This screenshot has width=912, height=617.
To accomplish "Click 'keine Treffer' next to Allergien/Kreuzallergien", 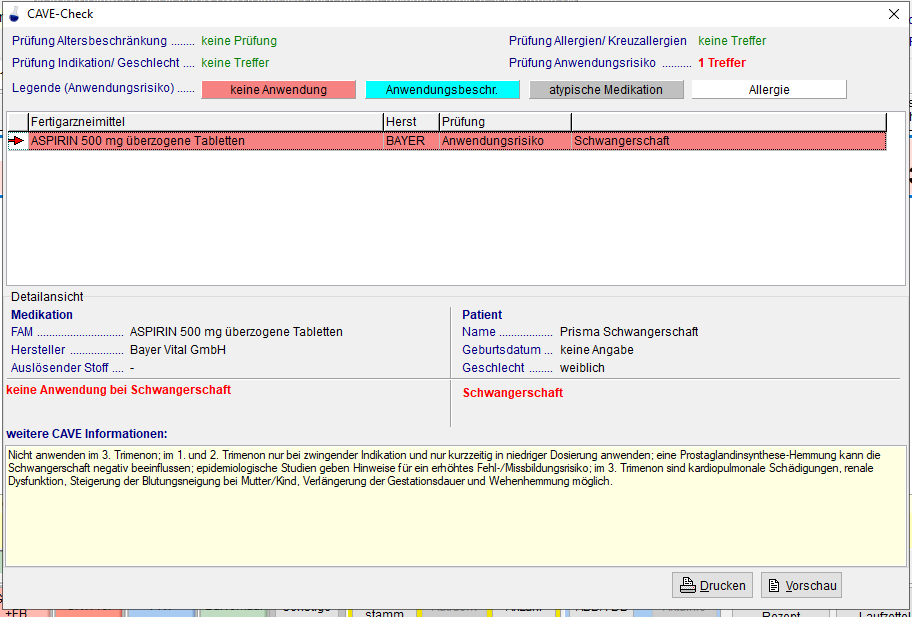I will click(732, 41).
